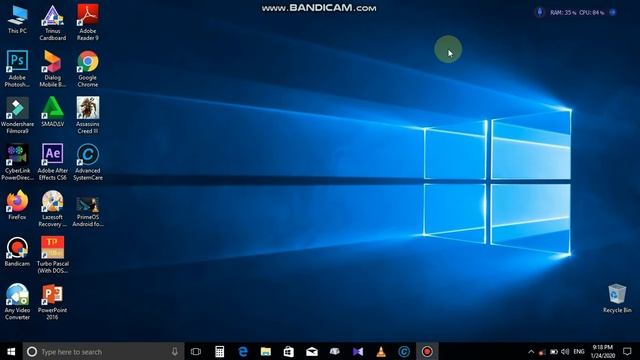The height and width of the screenshot is (360, 640).
Task: Launch VLC media player from taskbar
Action: pos(381,351)
